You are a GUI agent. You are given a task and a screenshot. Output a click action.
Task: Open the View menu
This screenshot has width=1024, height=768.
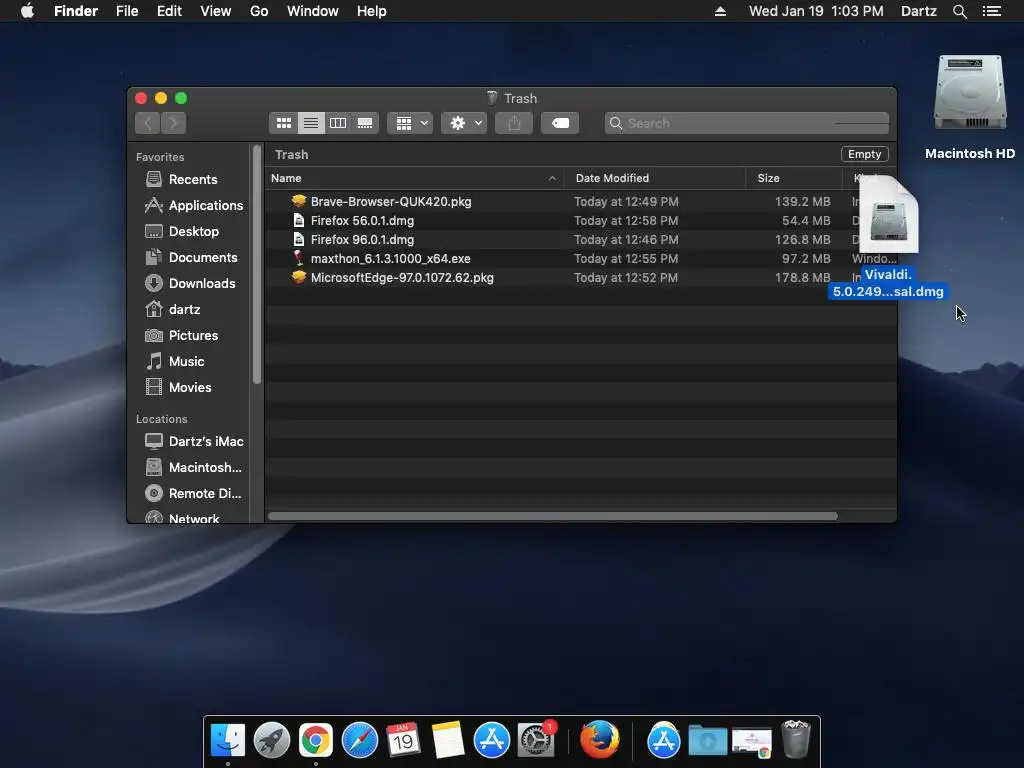click(216, 11)
